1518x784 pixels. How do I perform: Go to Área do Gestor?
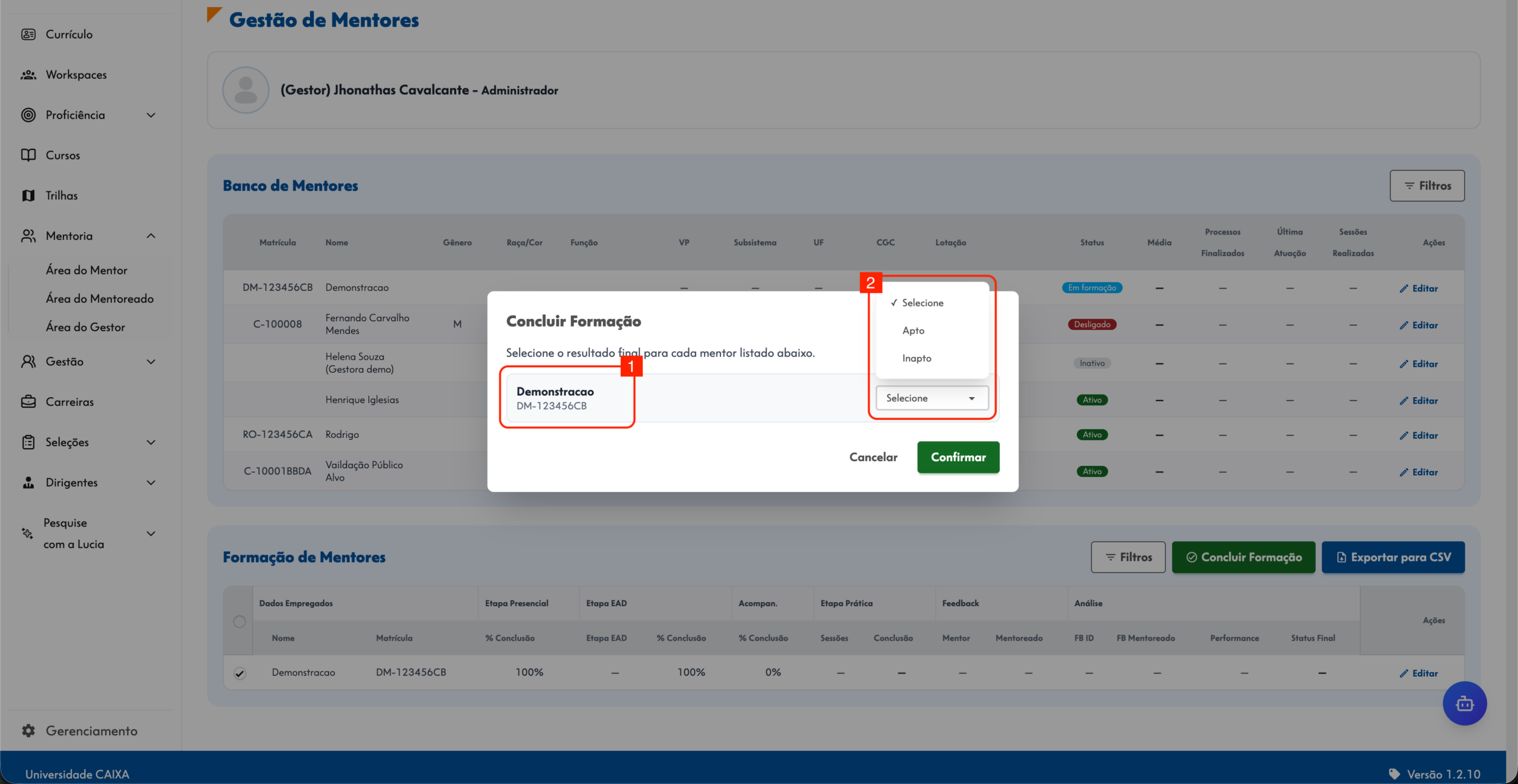tap(85, 327)
